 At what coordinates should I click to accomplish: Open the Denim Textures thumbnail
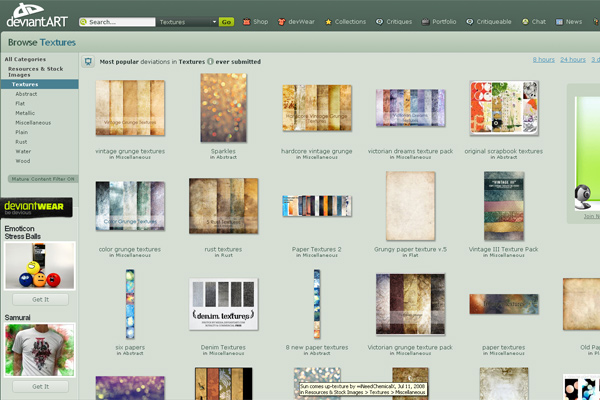pyautogui.click(x=223, y=305)
